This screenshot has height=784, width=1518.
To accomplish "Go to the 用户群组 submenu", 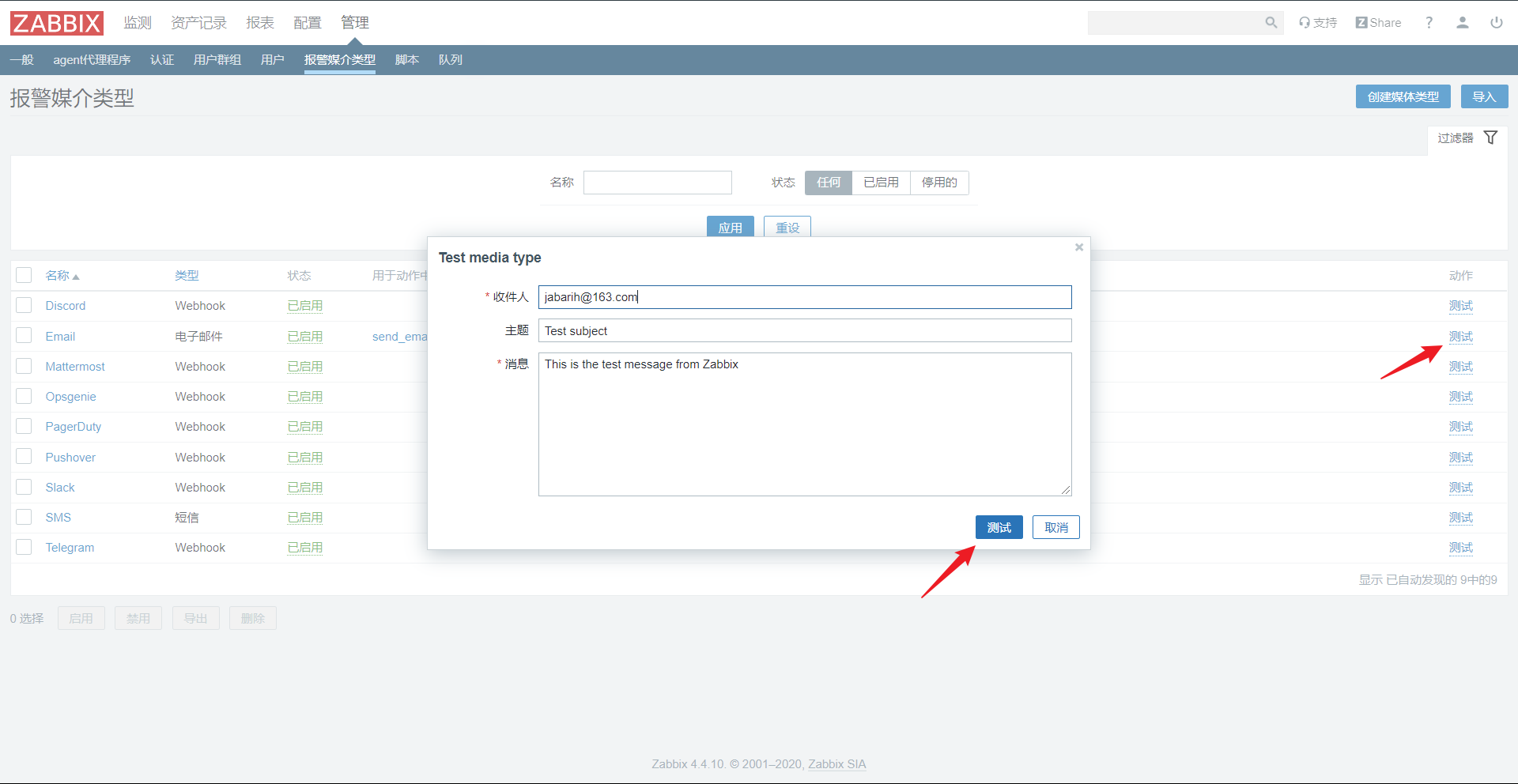I will [217, 60].
